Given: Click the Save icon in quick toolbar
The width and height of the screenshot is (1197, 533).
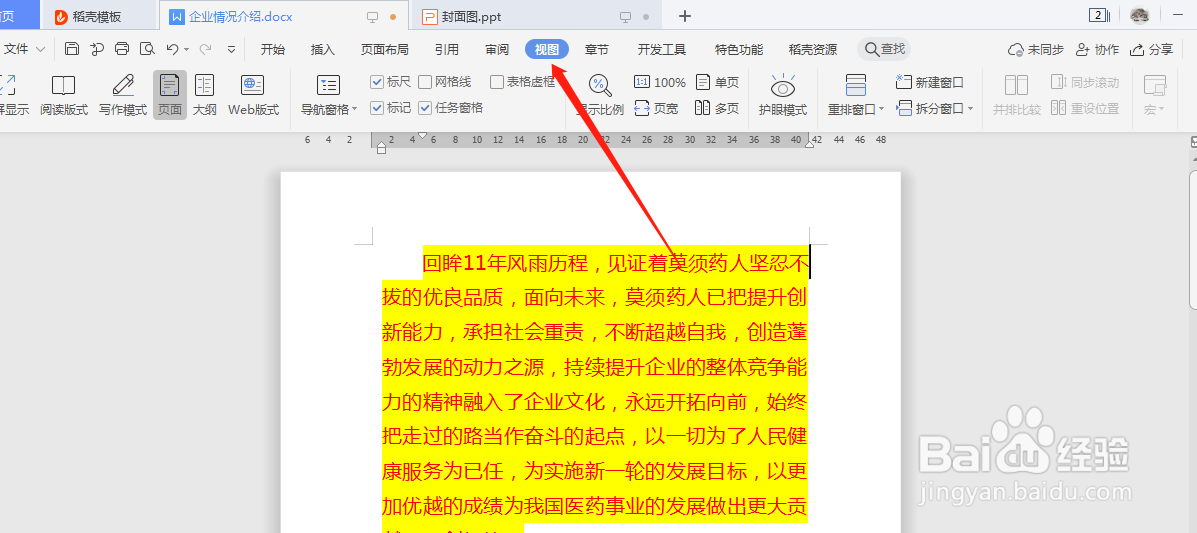Looking at the screenshot, I should 71,50.
